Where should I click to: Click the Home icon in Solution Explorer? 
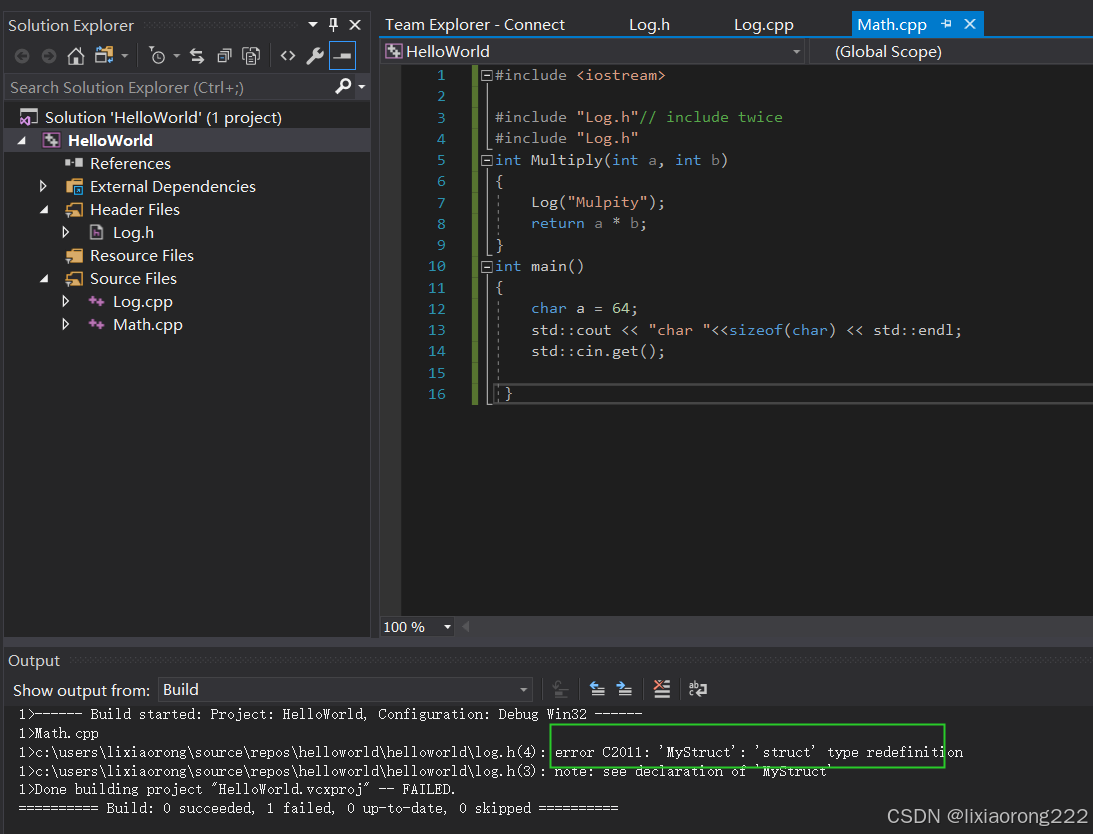click(x=76, y=55)
